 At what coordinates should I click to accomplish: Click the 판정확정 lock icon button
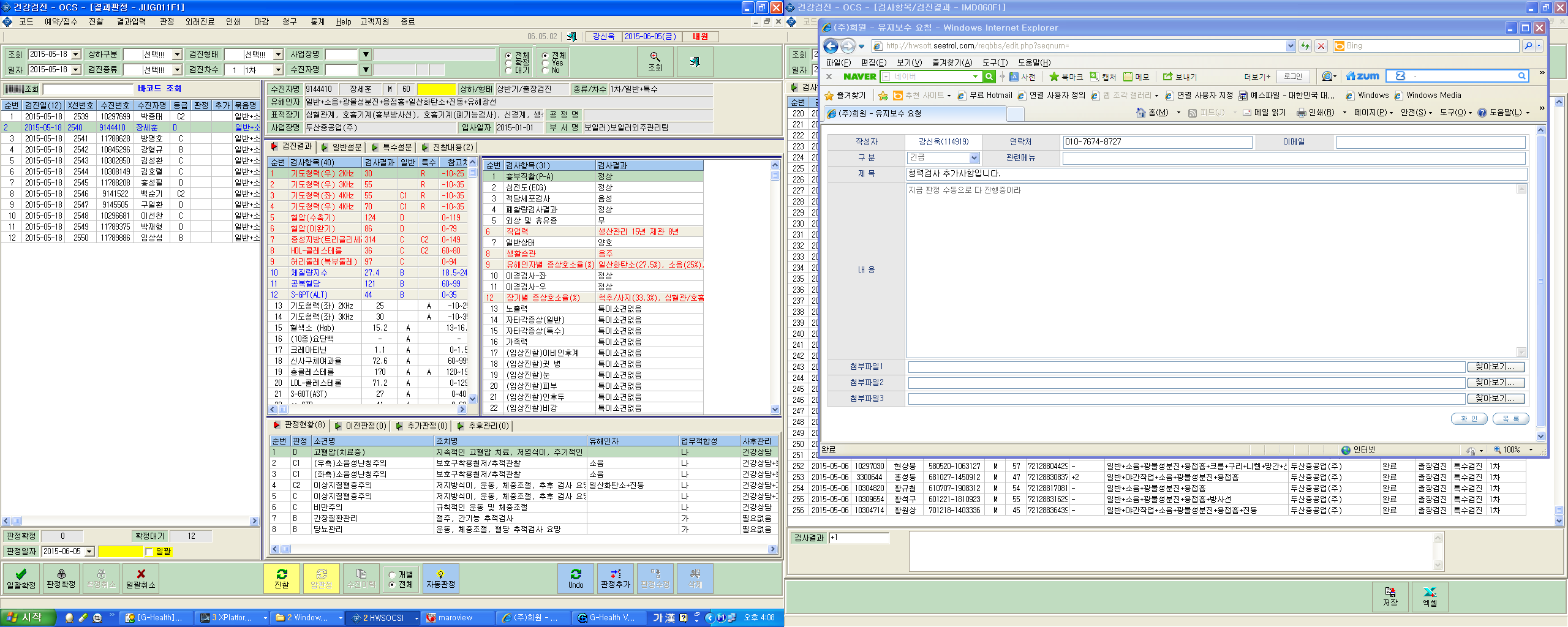(61, 579)
